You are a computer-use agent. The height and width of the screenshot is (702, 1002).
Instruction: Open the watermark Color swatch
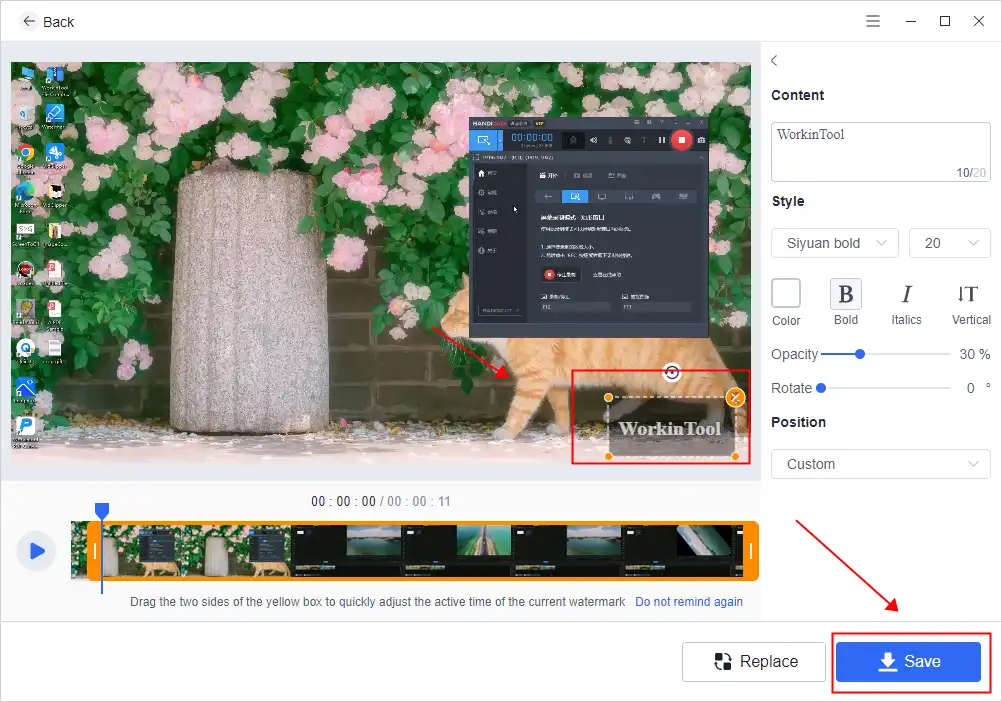point(785,294)
